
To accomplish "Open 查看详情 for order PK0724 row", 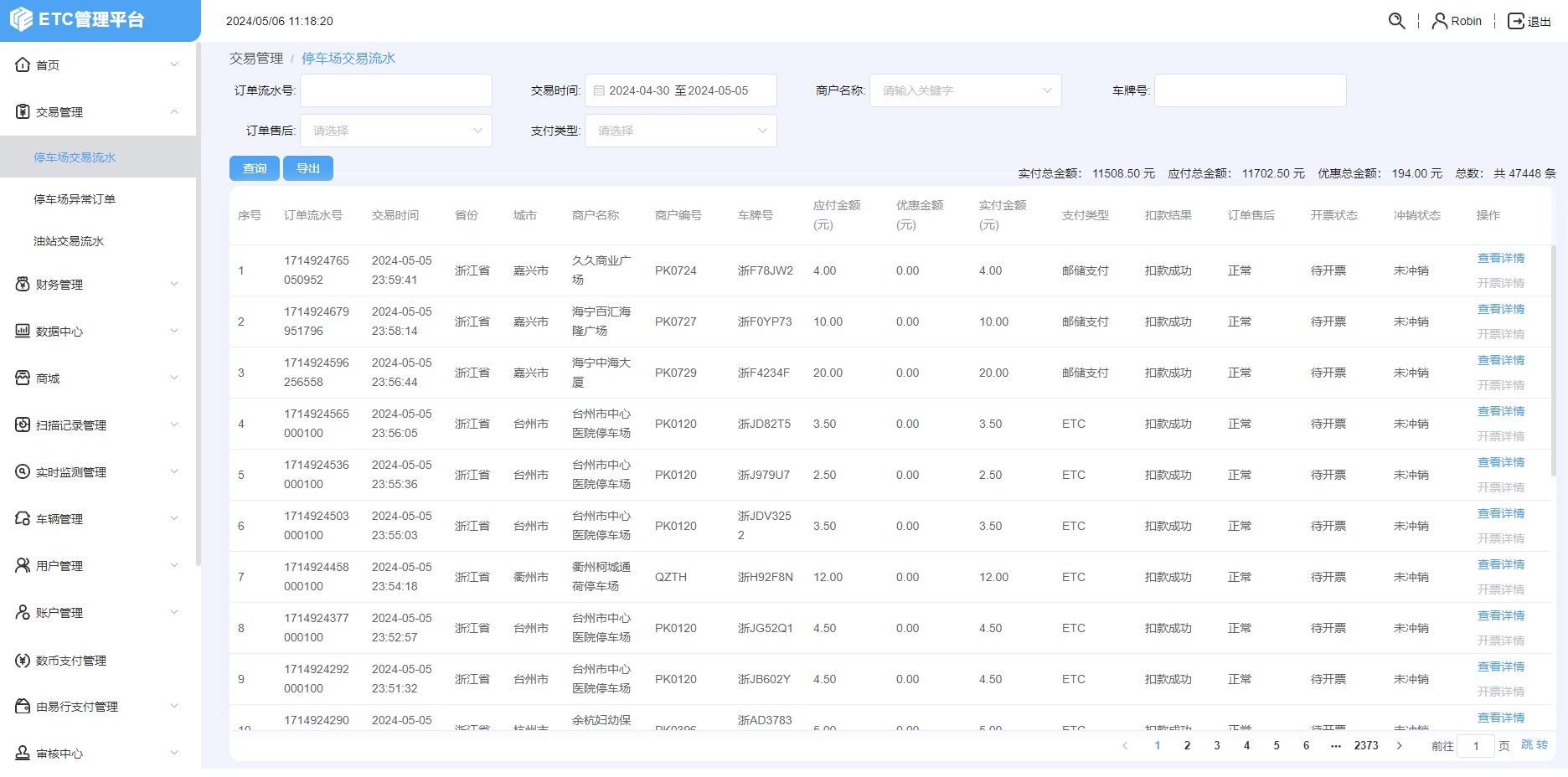I will [x=1501, y=258].
